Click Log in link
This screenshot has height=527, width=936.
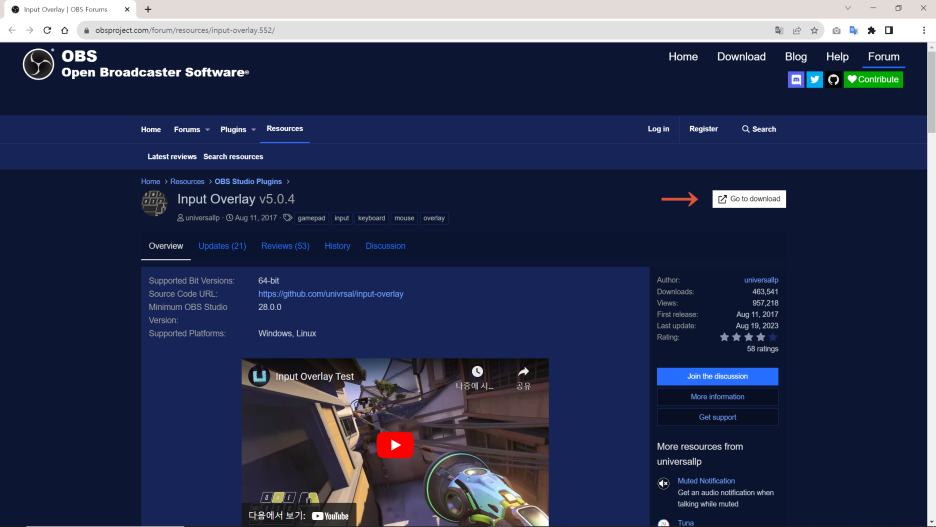click(658, 129)
